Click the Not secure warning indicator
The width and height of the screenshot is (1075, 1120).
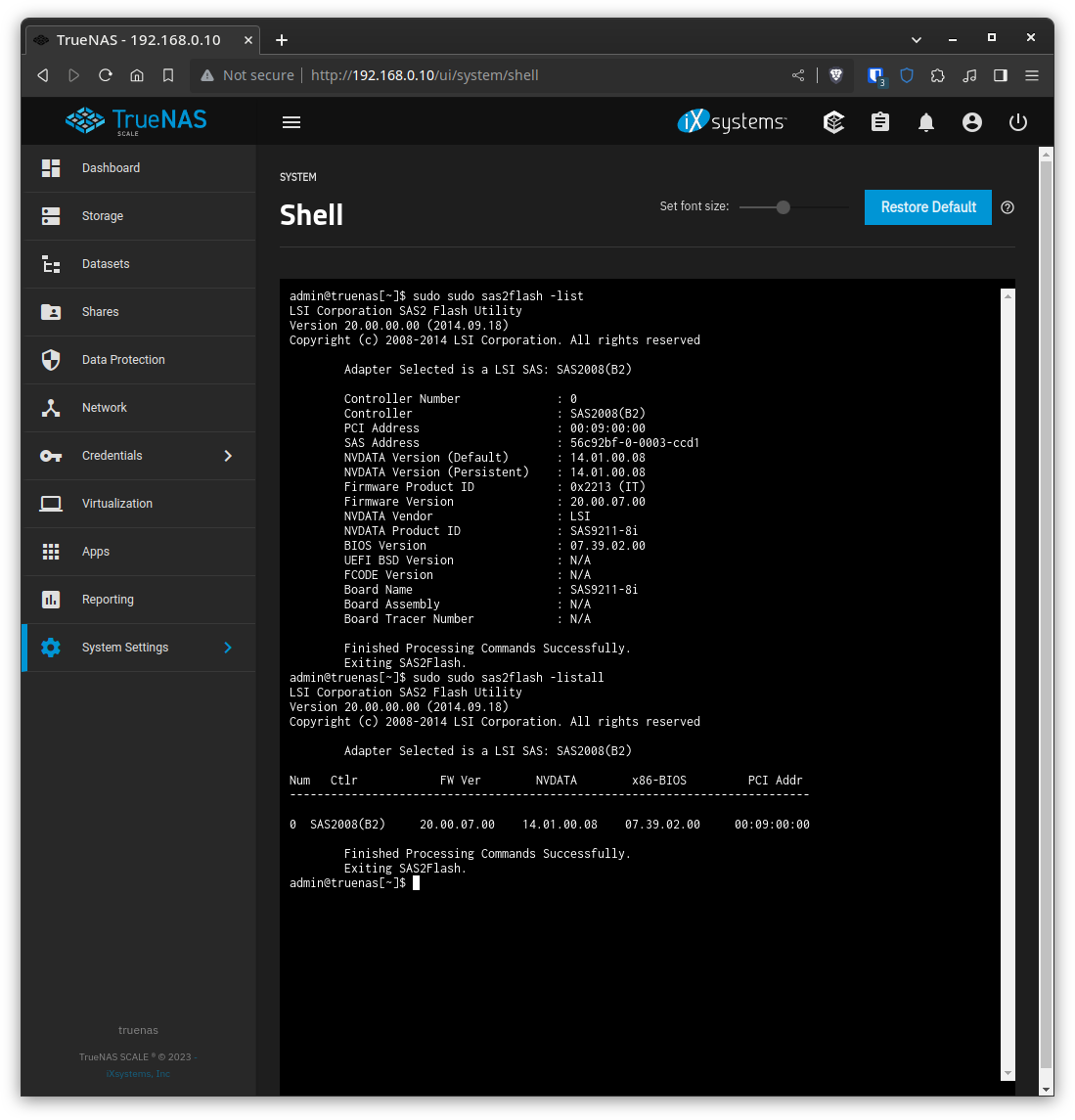[247, 75]
